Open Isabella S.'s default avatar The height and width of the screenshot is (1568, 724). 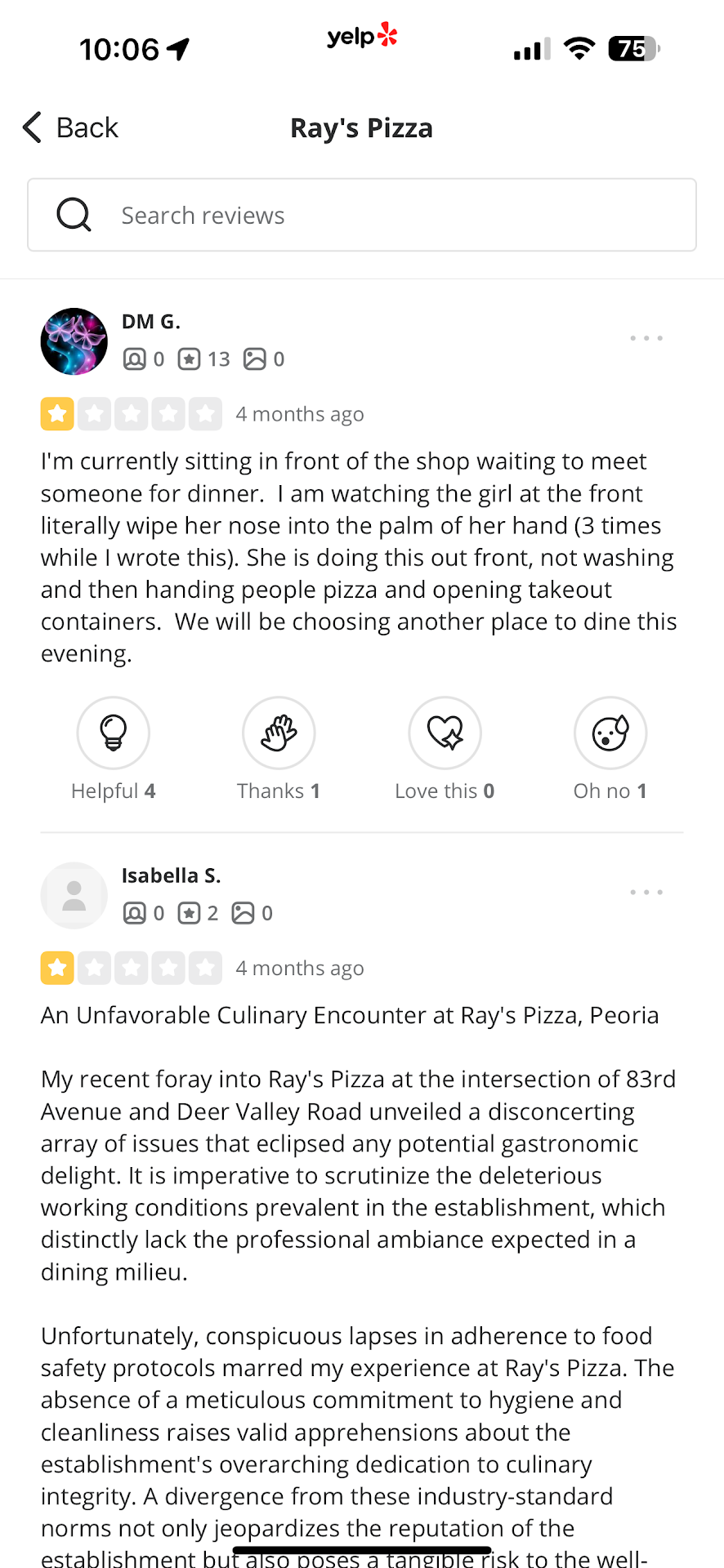click(74, 896)
